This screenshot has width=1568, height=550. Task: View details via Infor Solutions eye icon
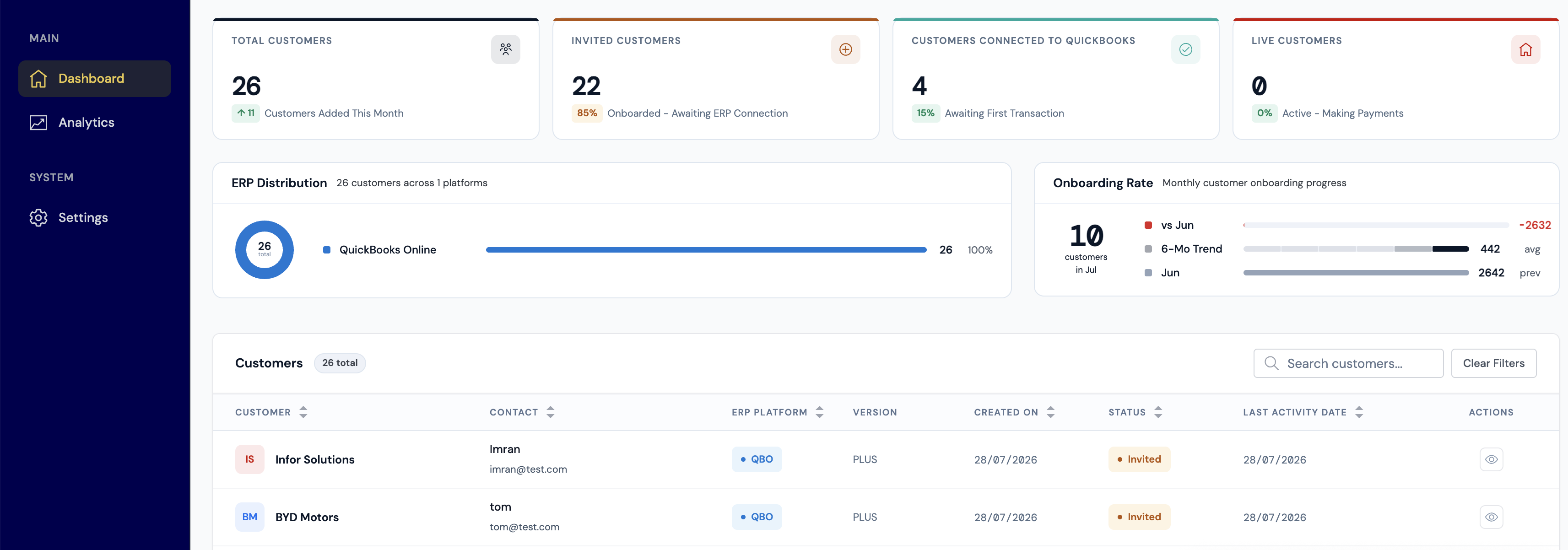pos(1491,459)
